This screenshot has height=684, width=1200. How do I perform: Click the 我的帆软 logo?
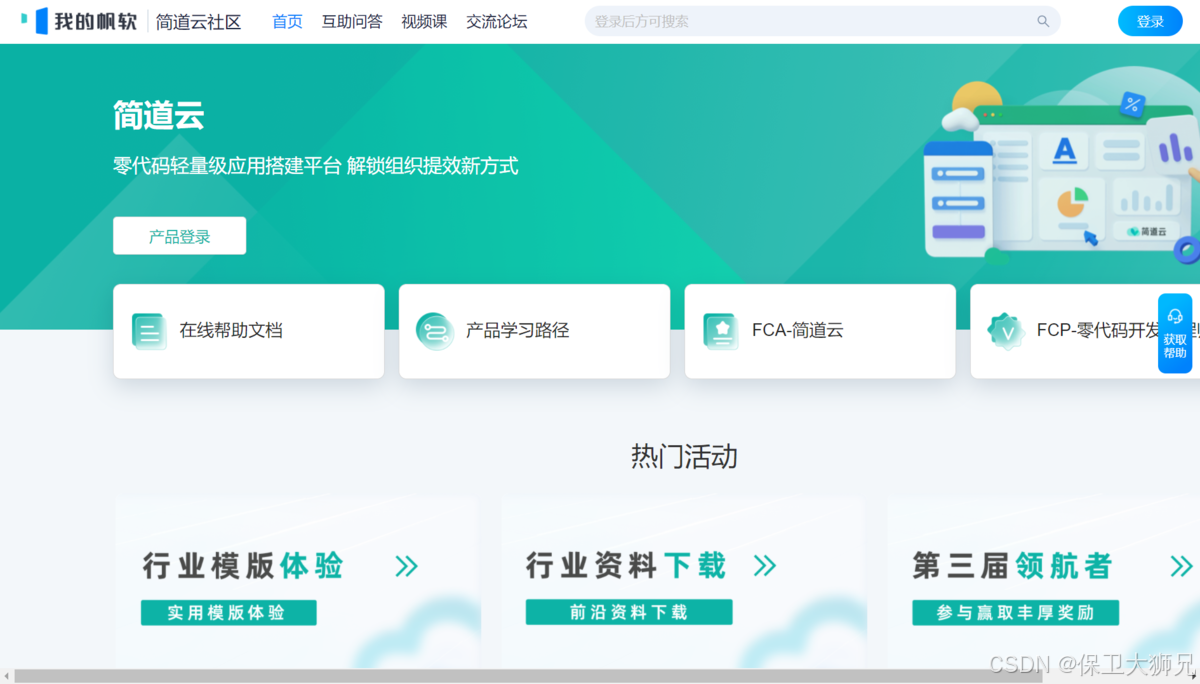click(78, 21)
